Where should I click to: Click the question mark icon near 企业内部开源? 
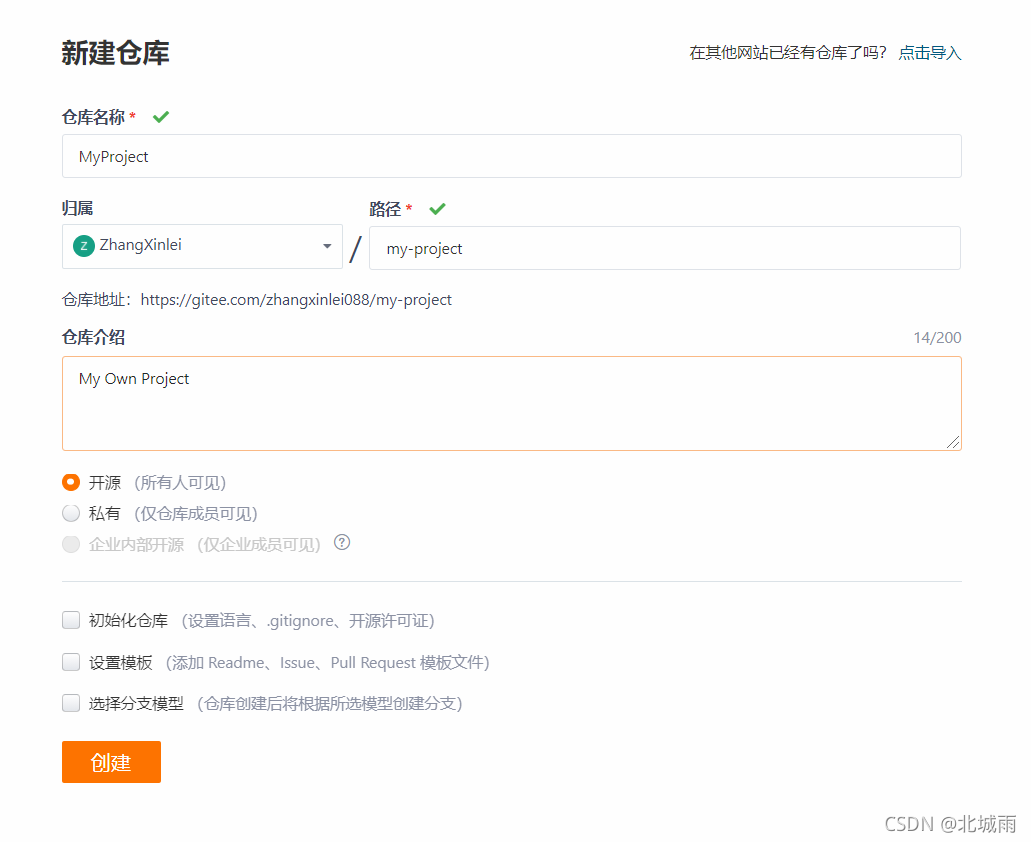tap(341, 544)
